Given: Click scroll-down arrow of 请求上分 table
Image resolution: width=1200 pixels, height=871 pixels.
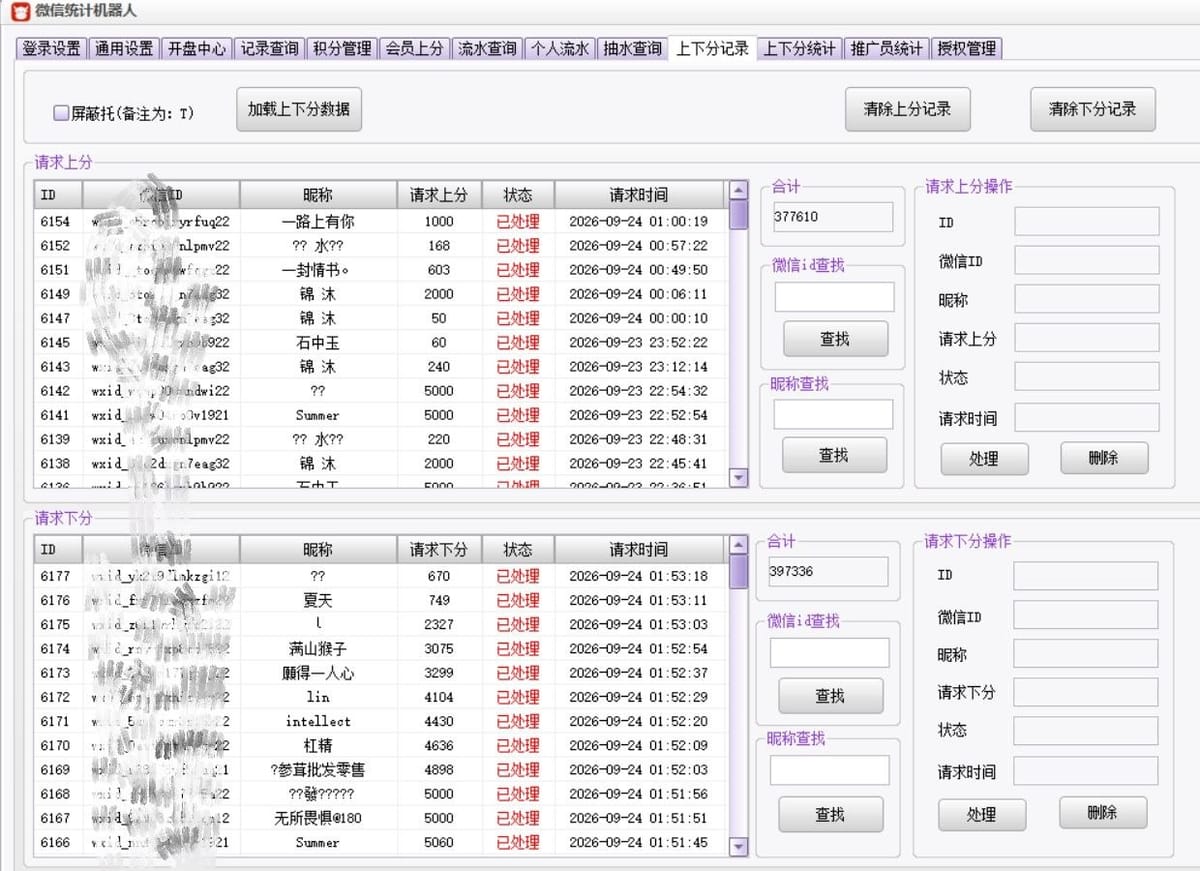Looking at the screenshot, I should [739, 478].
